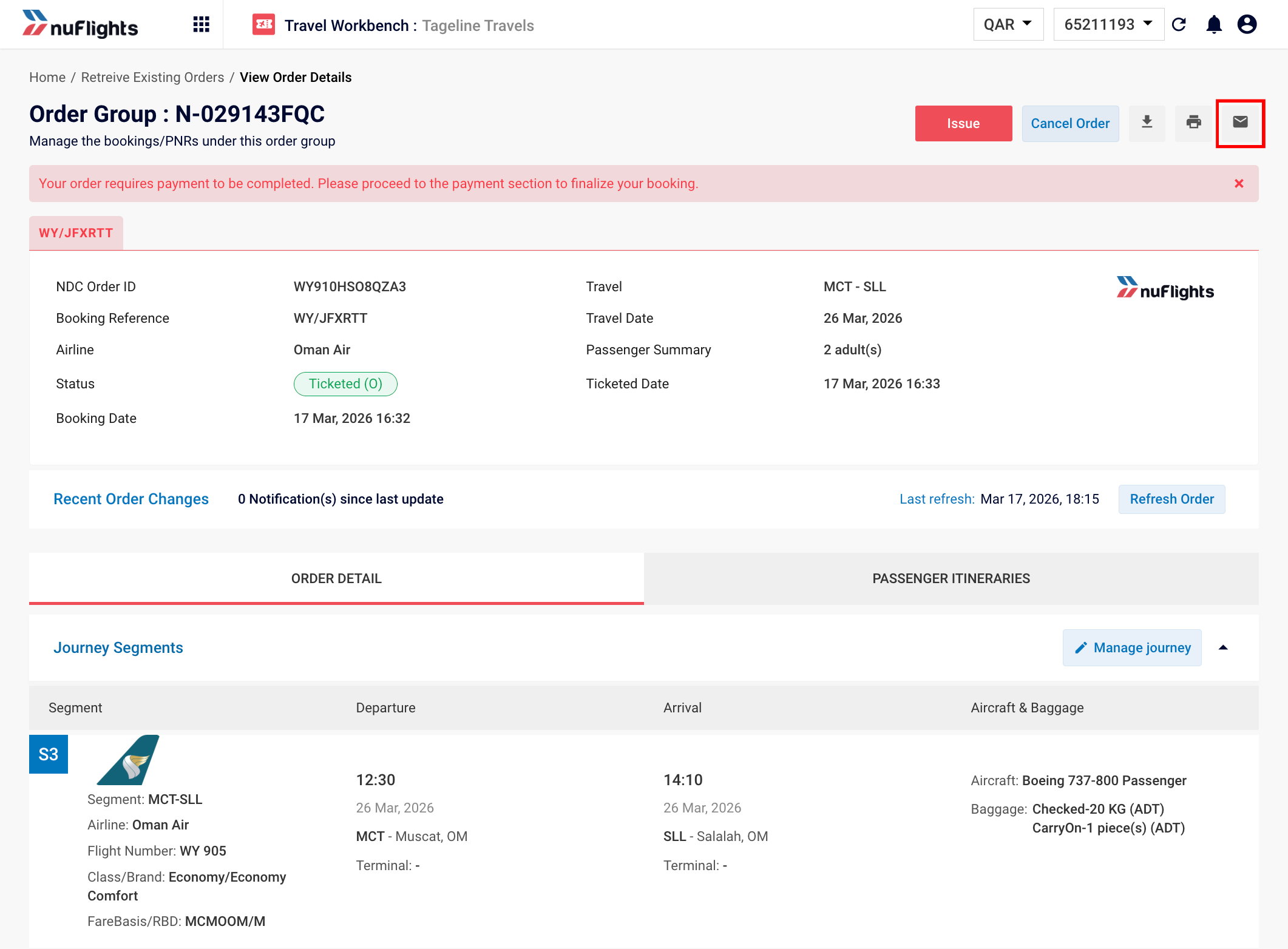Open notifications bell
1288x949 pixels.
pyautogui.click(x=1214, y=24)
